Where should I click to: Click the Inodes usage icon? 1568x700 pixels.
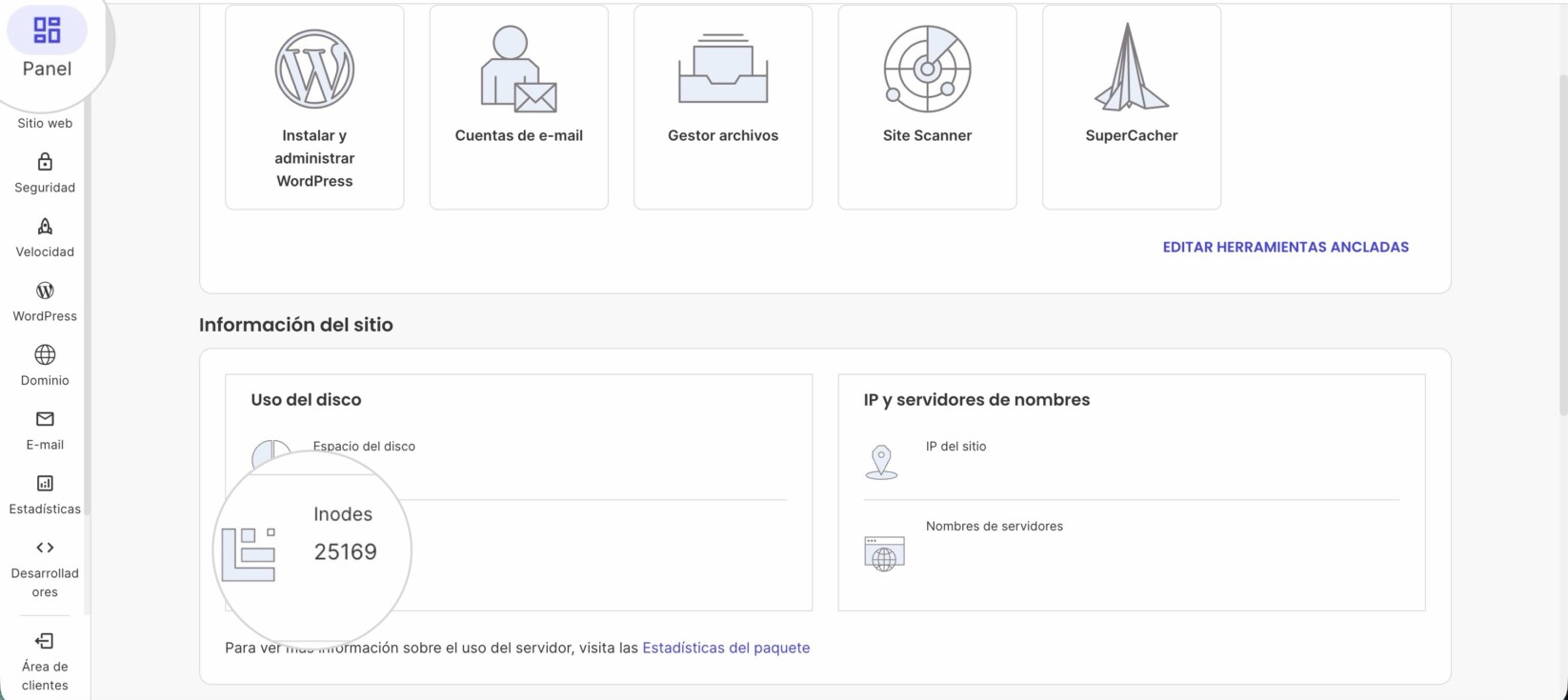(249, 554)
